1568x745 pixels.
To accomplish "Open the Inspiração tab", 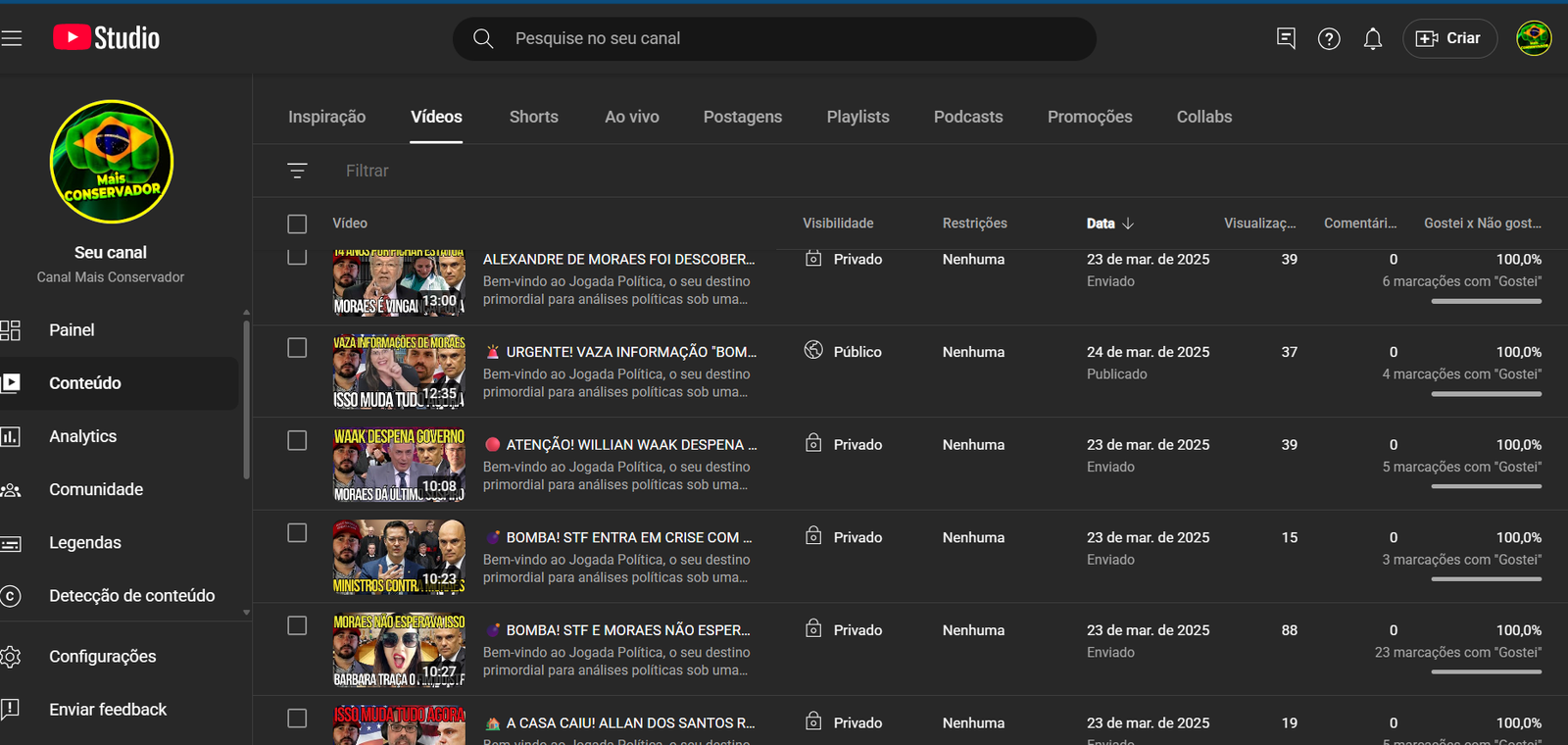I will click(326, 117).
